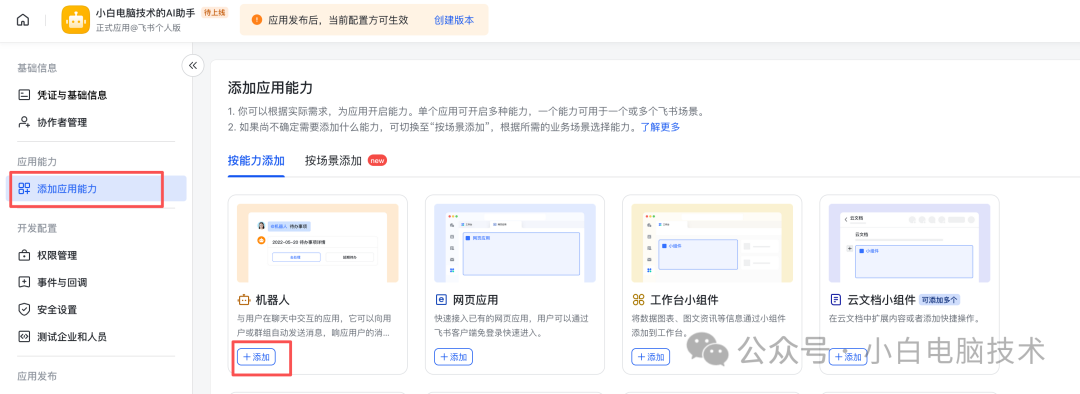Click the 应用发布 section label
Screen dimensions: 1080x394
37,376
